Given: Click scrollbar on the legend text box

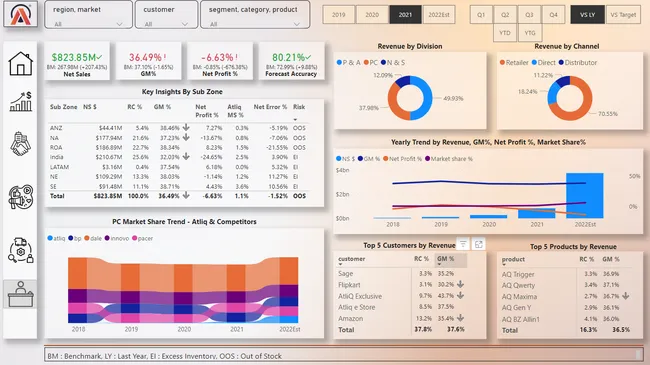Looking at the screenshot, I should point(639,354).
